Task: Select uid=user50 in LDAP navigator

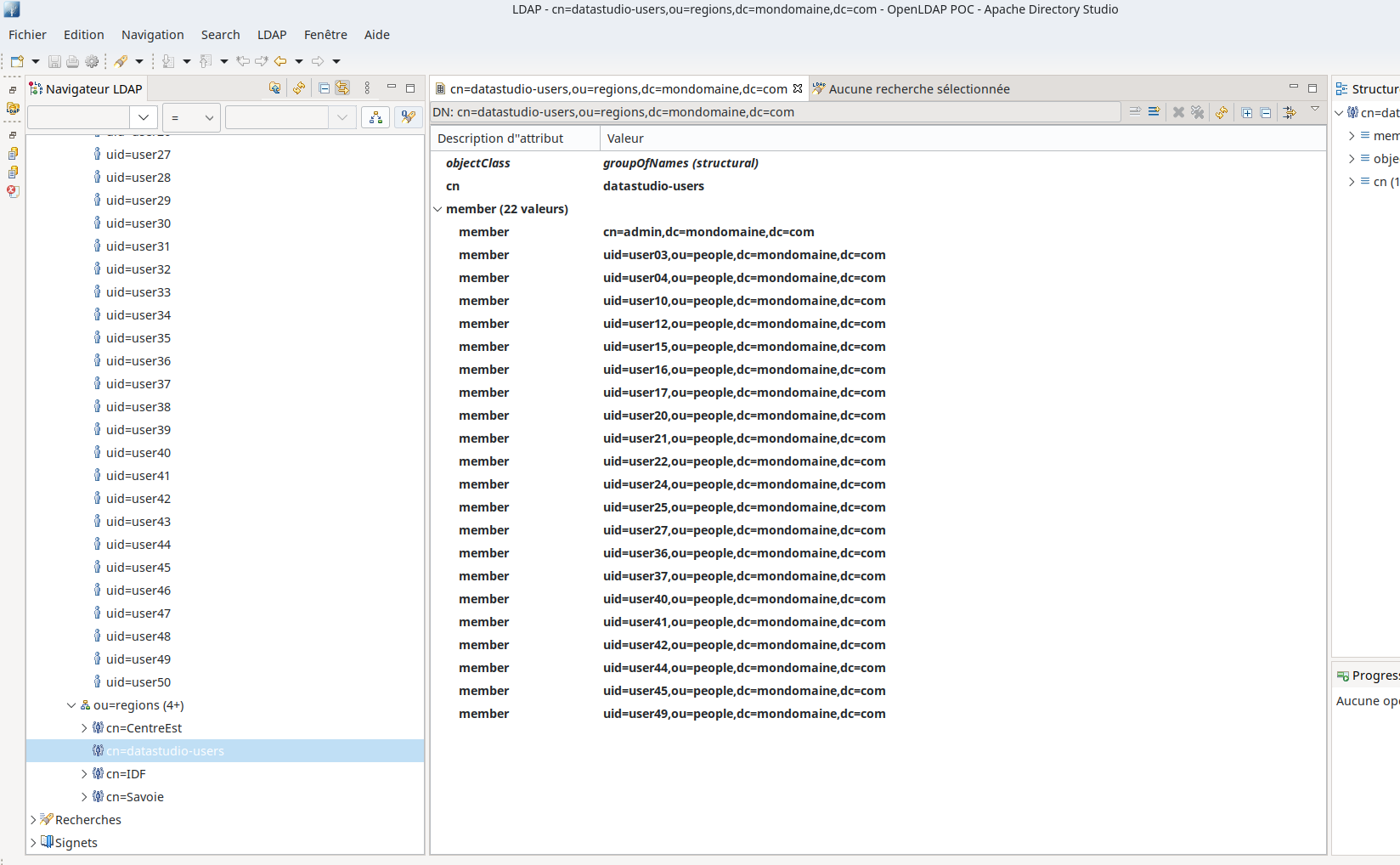Action: (x=138, y=682)
